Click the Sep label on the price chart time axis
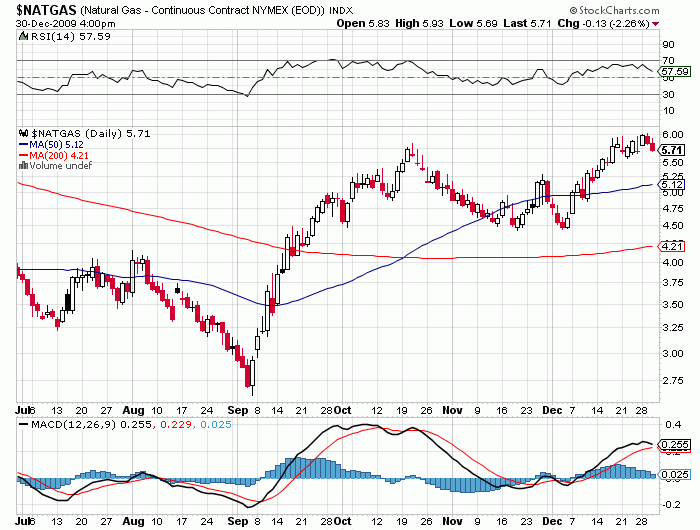The width and height of the screenshot is (700, 530). click(x=235, y=410)
